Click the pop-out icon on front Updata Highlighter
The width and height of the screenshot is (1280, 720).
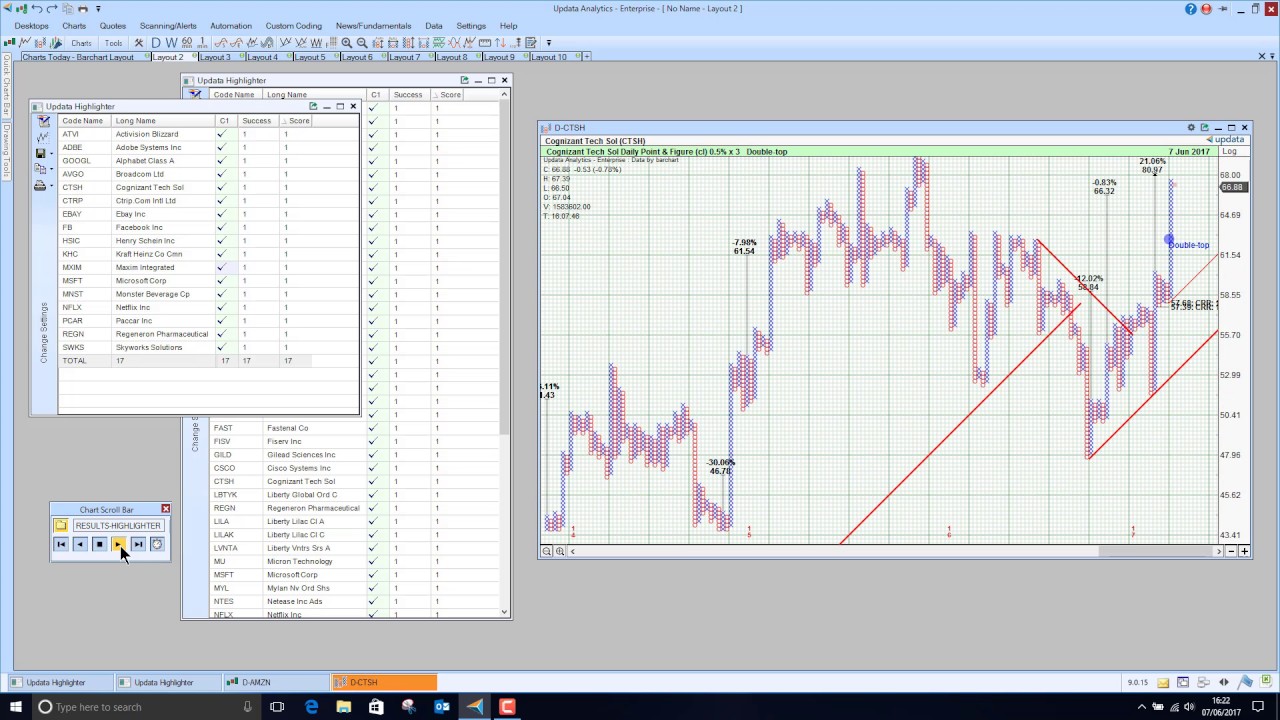tap(313, 106)
